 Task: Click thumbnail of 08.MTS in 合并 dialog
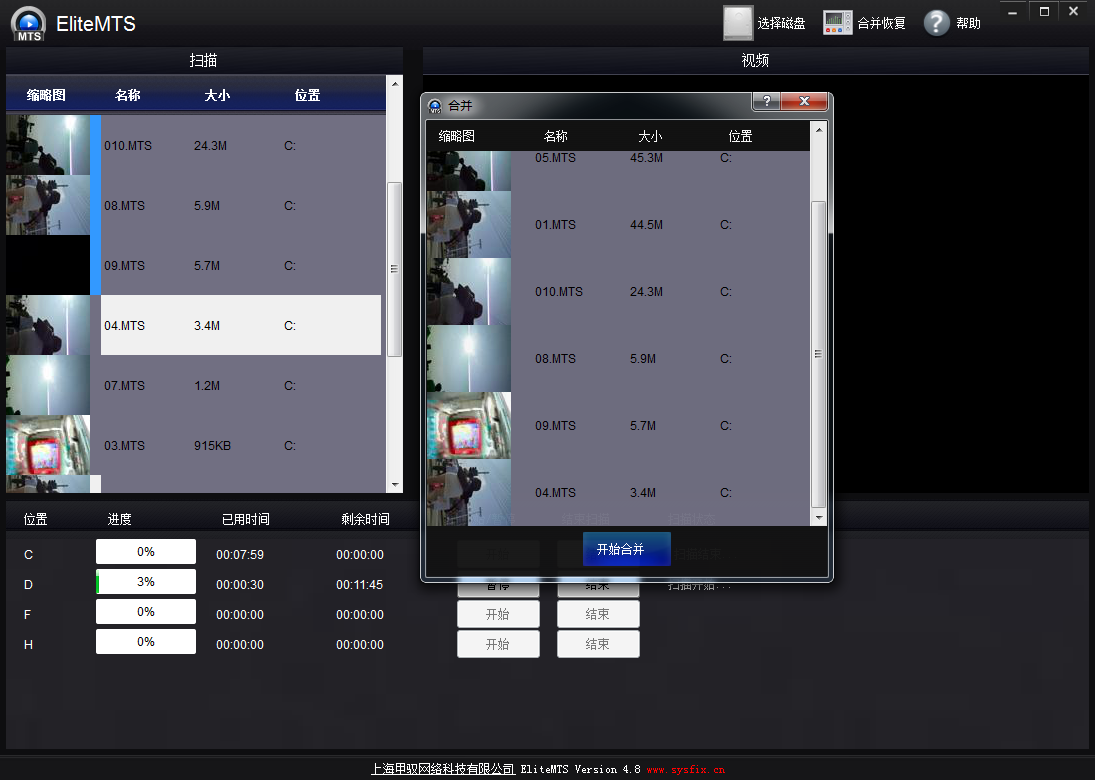pos(469,359)
